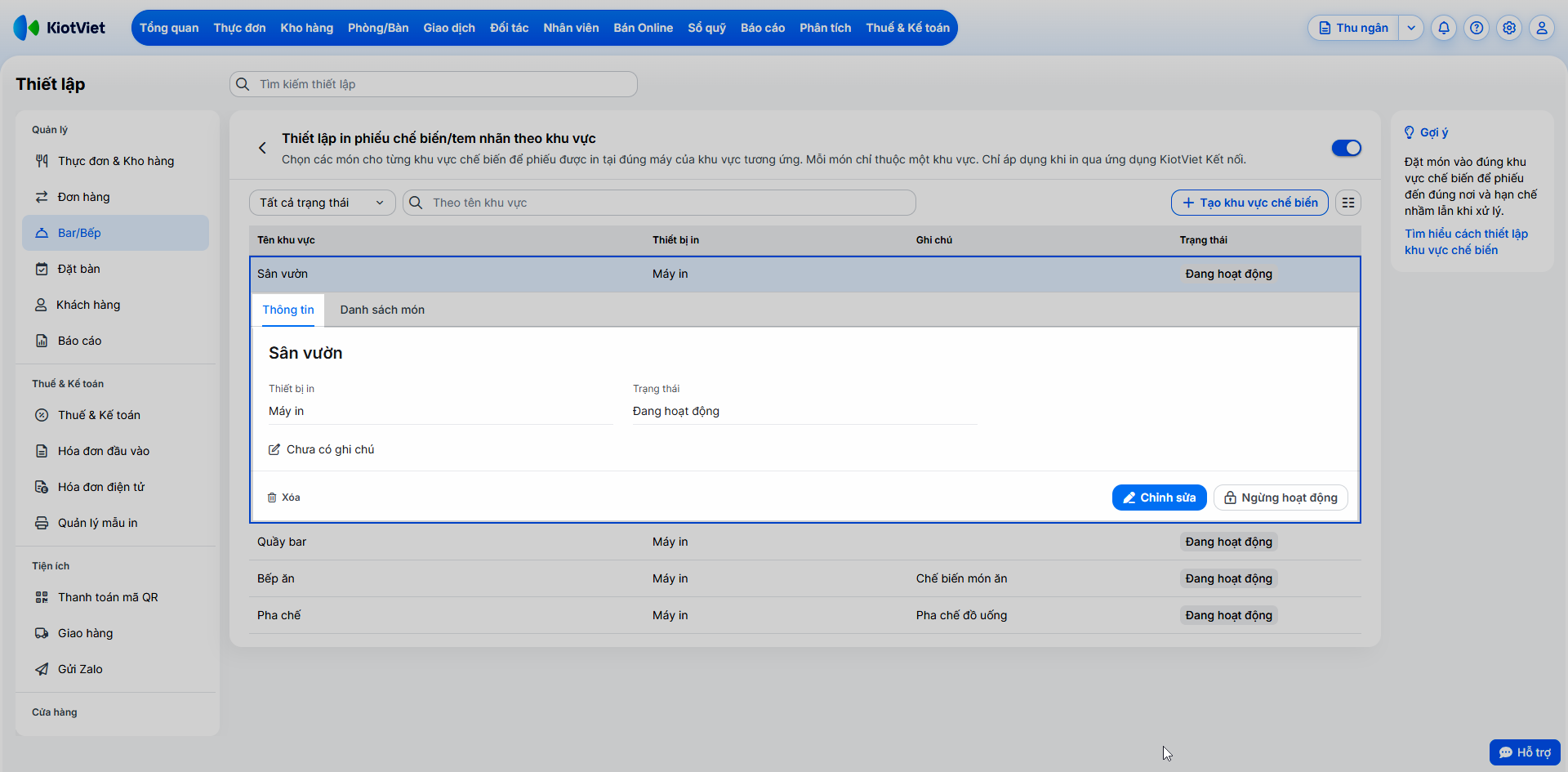This screenshot has height=772, width=1568.
Task: Open the Hỗ trợ support chat button
Action: 1525,752
